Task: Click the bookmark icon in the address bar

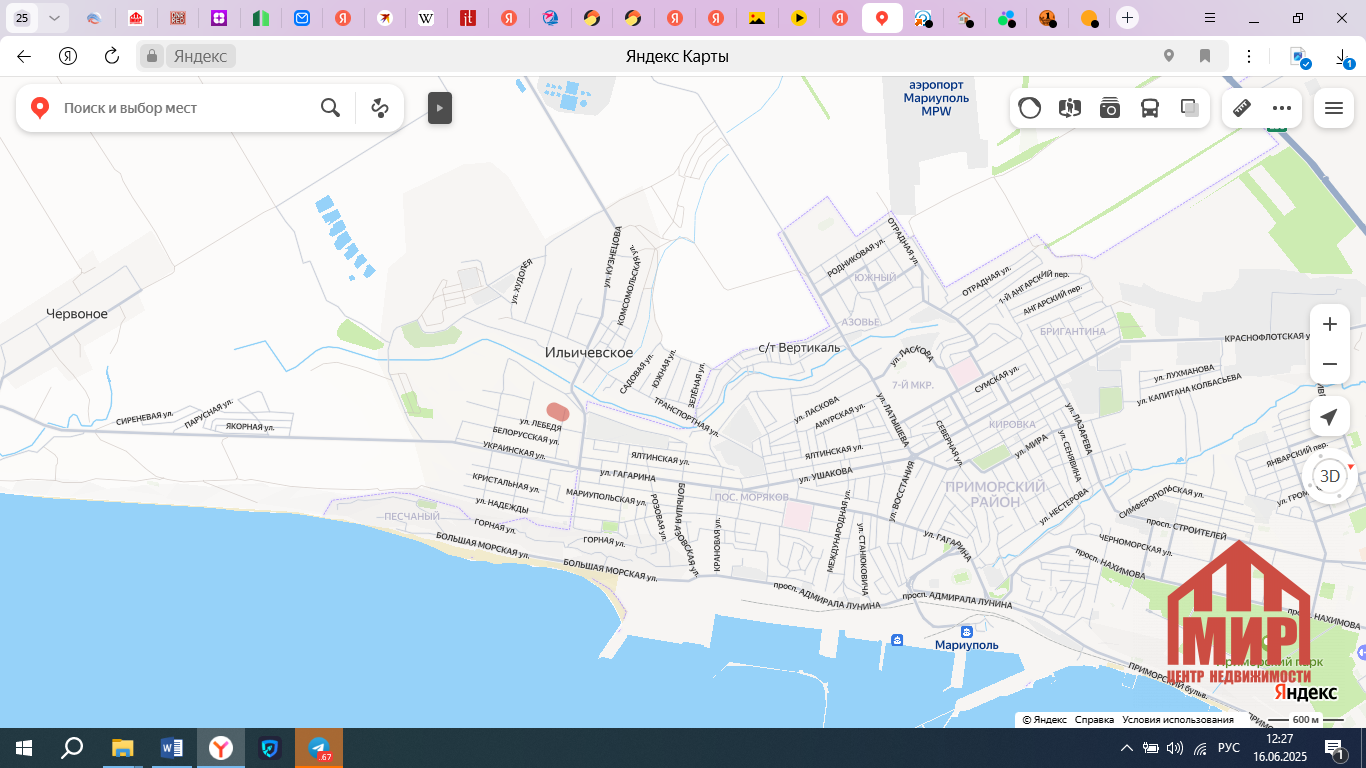Action: [x=1205, y=56]
